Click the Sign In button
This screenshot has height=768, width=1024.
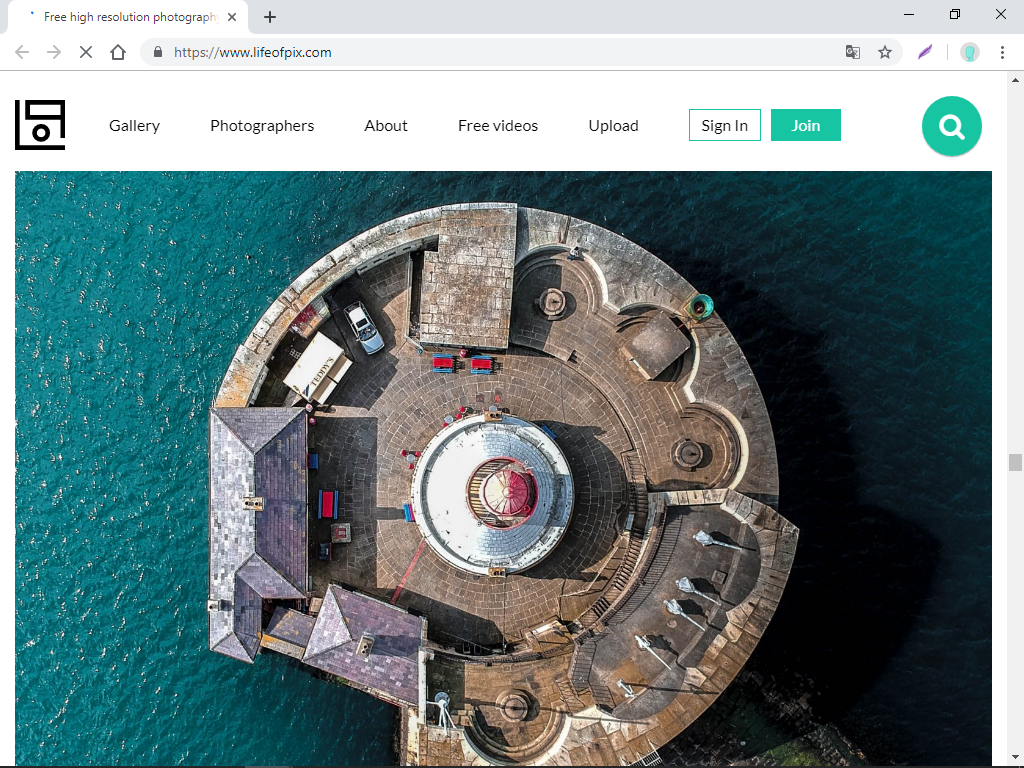[725, 125]
